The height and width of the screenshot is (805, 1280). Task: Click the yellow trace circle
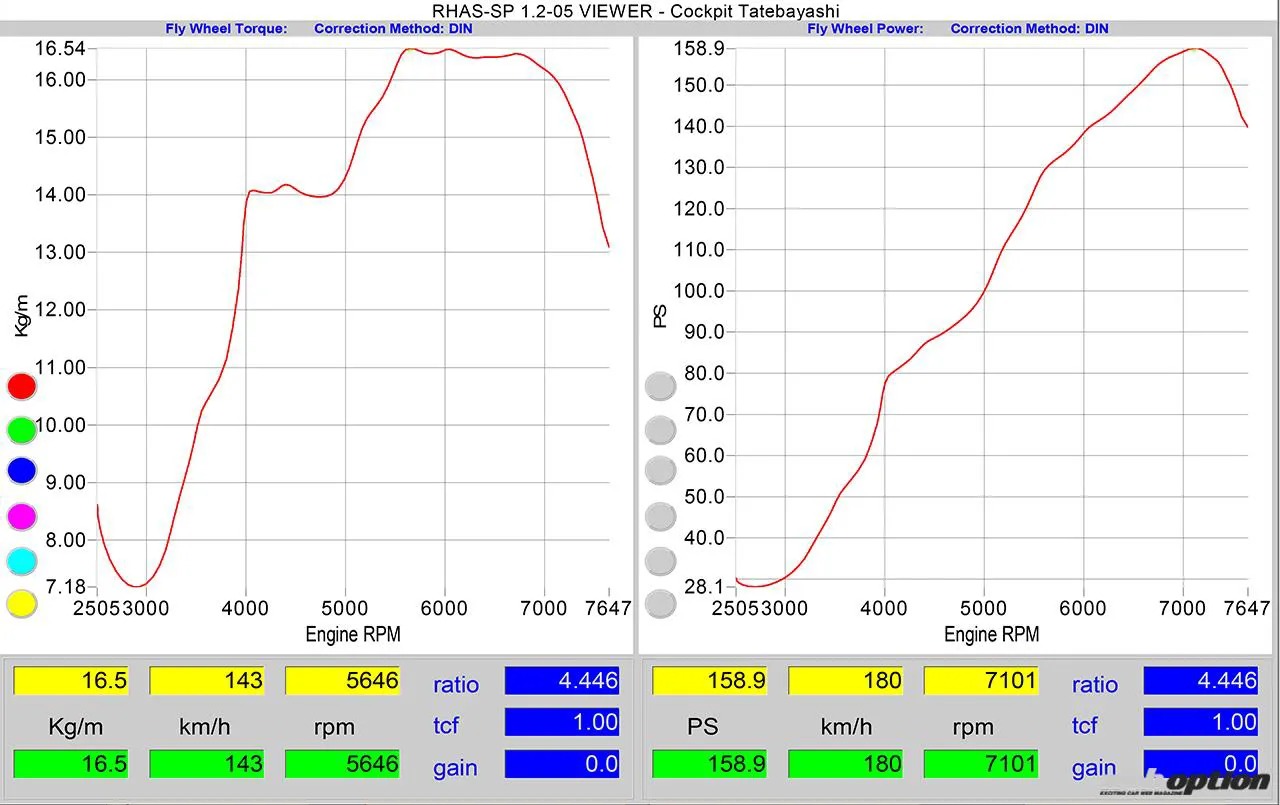tap(21, 603)
